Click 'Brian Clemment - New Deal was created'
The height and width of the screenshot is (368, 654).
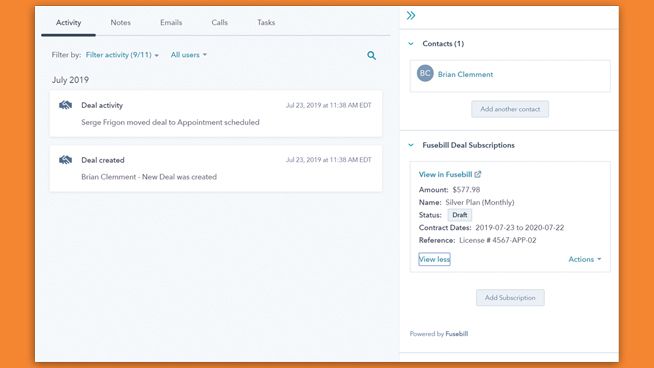point(149,177)
